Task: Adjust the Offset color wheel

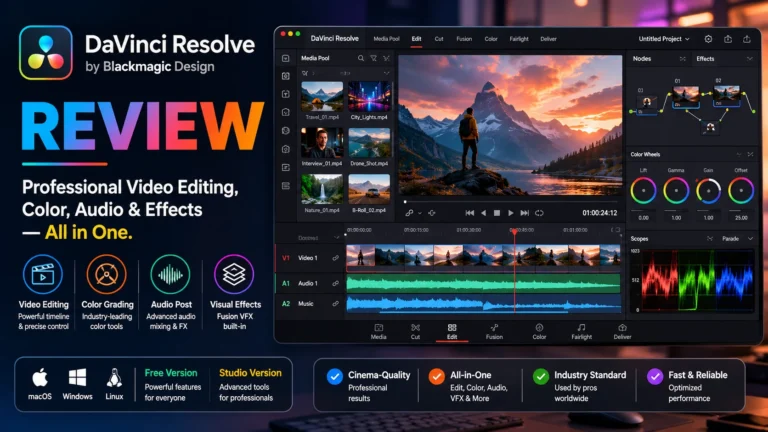Action: coord(741,191)
